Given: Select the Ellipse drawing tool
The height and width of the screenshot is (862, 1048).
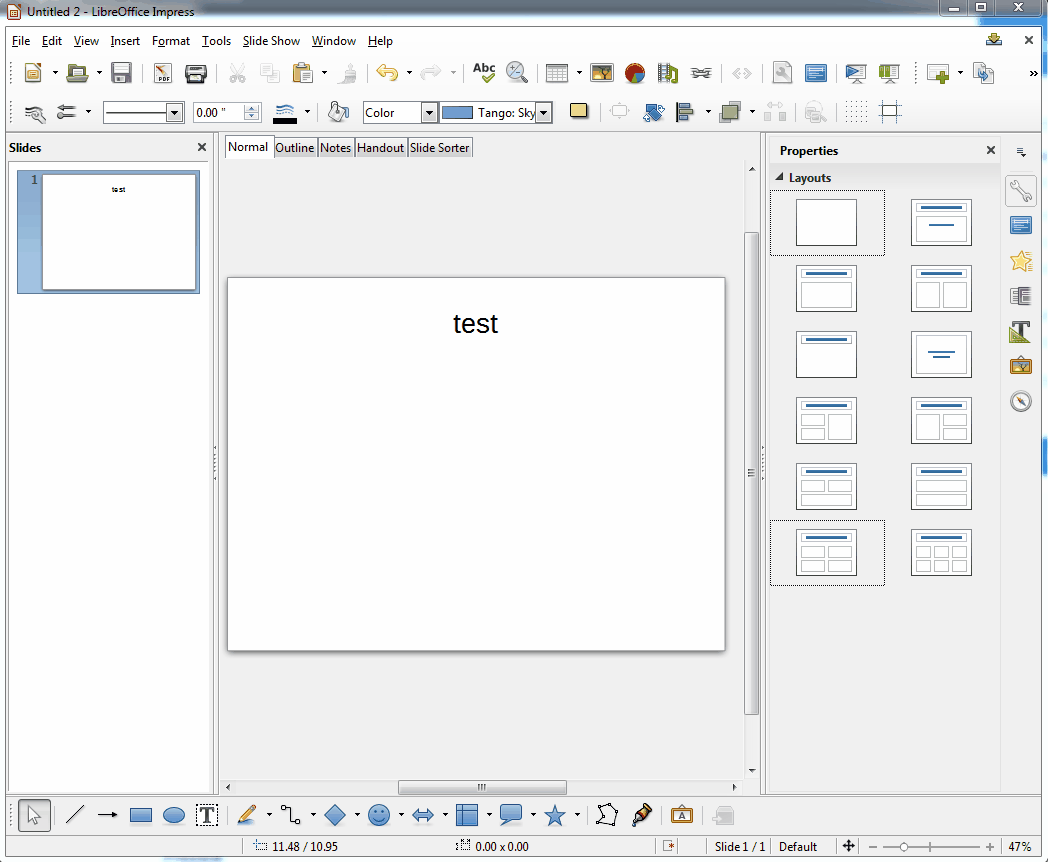Looking at the screenshot, I should pyautogui.click(x=174, y=816).
